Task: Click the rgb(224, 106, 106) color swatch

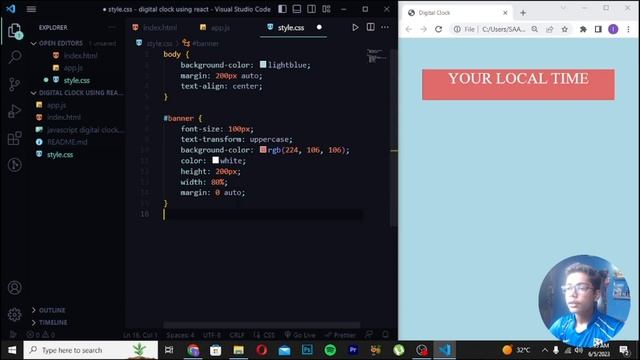Action: [x=263, y=149]
